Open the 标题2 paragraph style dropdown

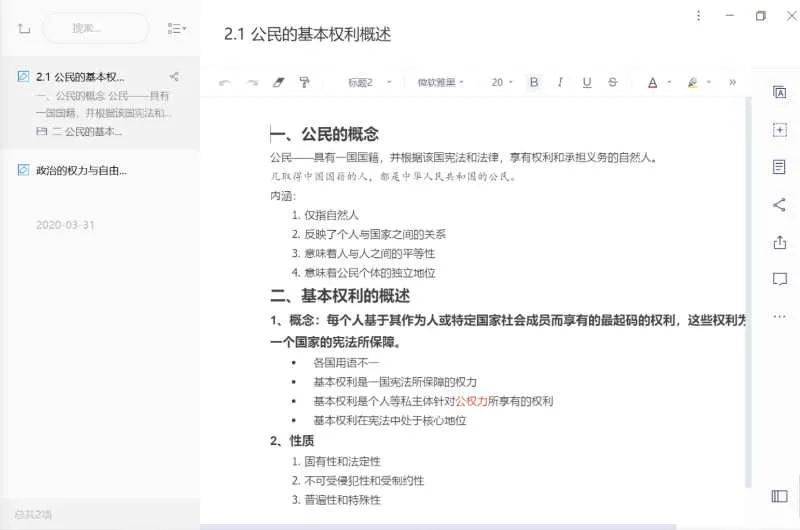click(368, 82)
